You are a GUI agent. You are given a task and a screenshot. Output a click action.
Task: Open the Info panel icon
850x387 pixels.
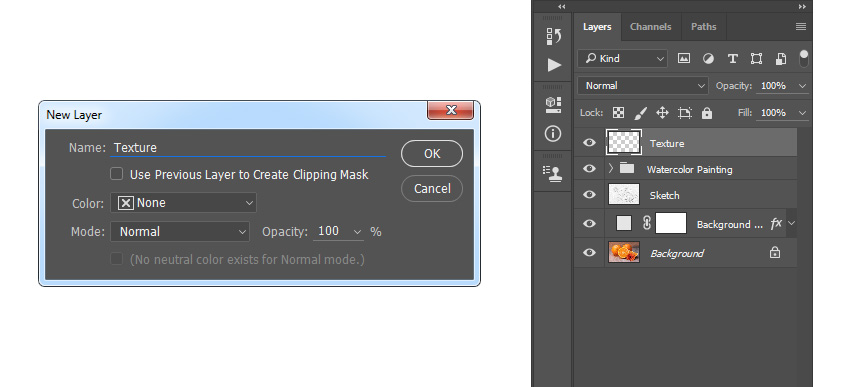[x=553, y=133]
